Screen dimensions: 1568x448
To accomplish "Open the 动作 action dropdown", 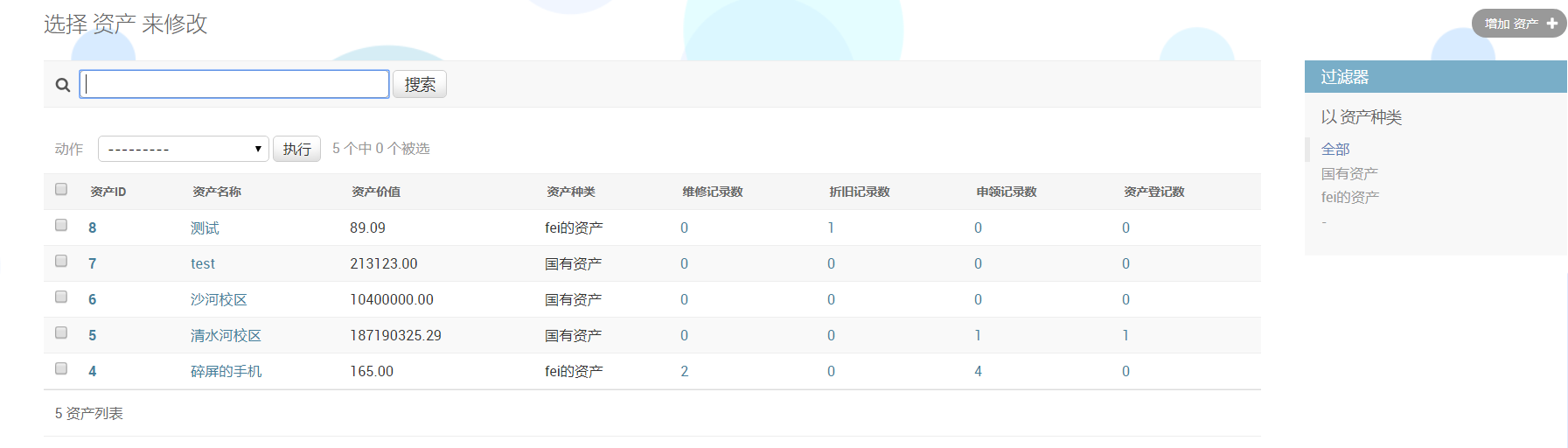I will [x=184, y=149].
